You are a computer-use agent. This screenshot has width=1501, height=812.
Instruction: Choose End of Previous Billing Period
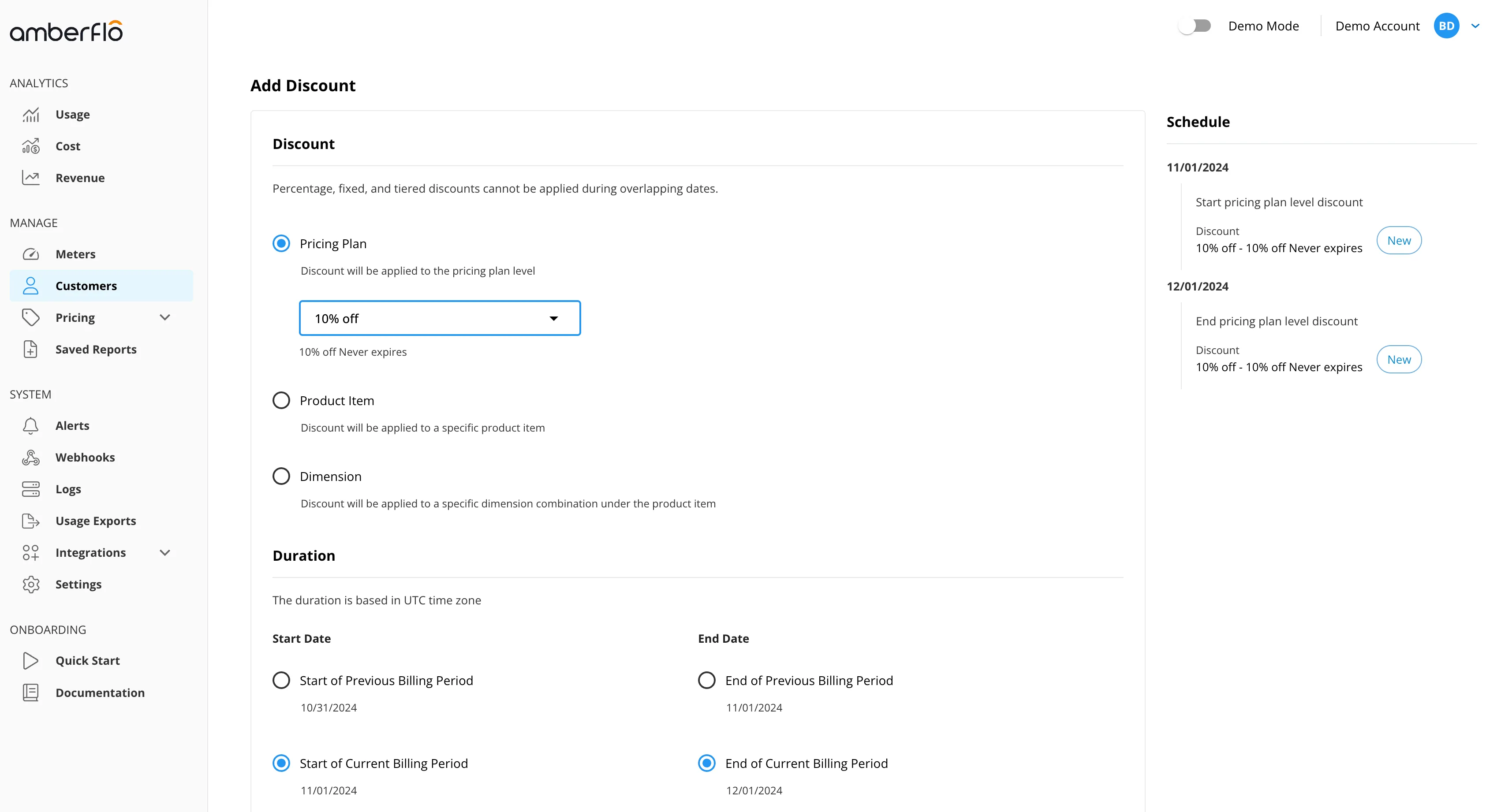(707, 680)
